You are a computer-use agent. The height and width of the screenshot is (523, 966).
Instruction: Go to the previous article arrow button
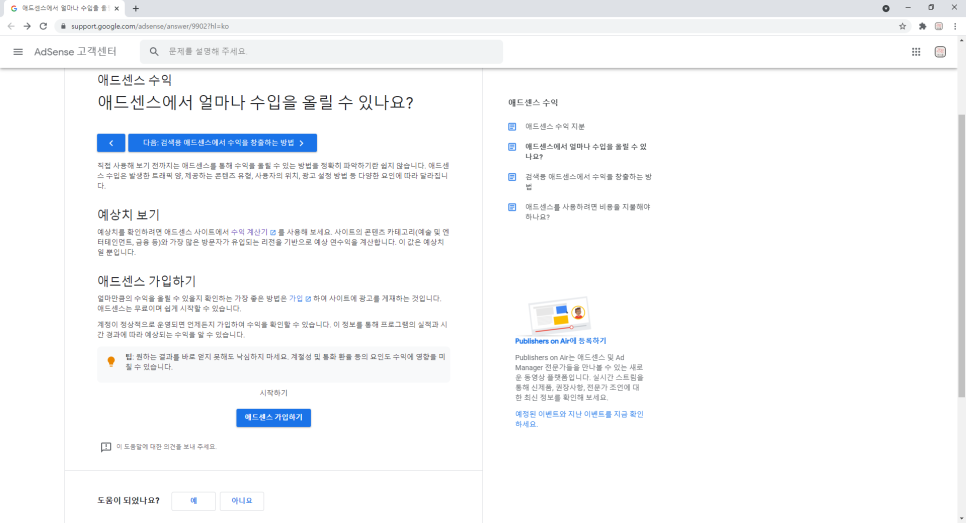pos(111,143)
